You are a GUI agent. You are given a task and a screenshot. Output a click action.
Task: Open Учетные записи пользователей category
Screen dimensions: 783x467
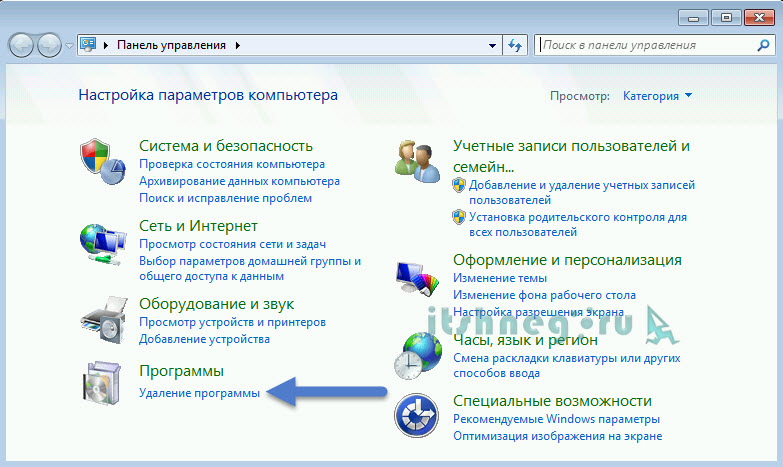pos(571,156)
